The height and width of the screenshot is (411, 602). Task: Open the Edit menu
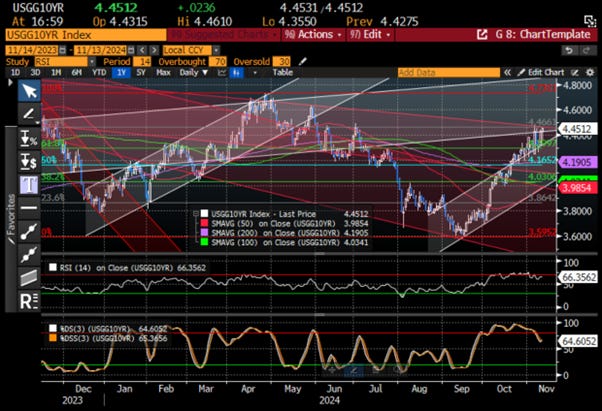coord(370,35)
